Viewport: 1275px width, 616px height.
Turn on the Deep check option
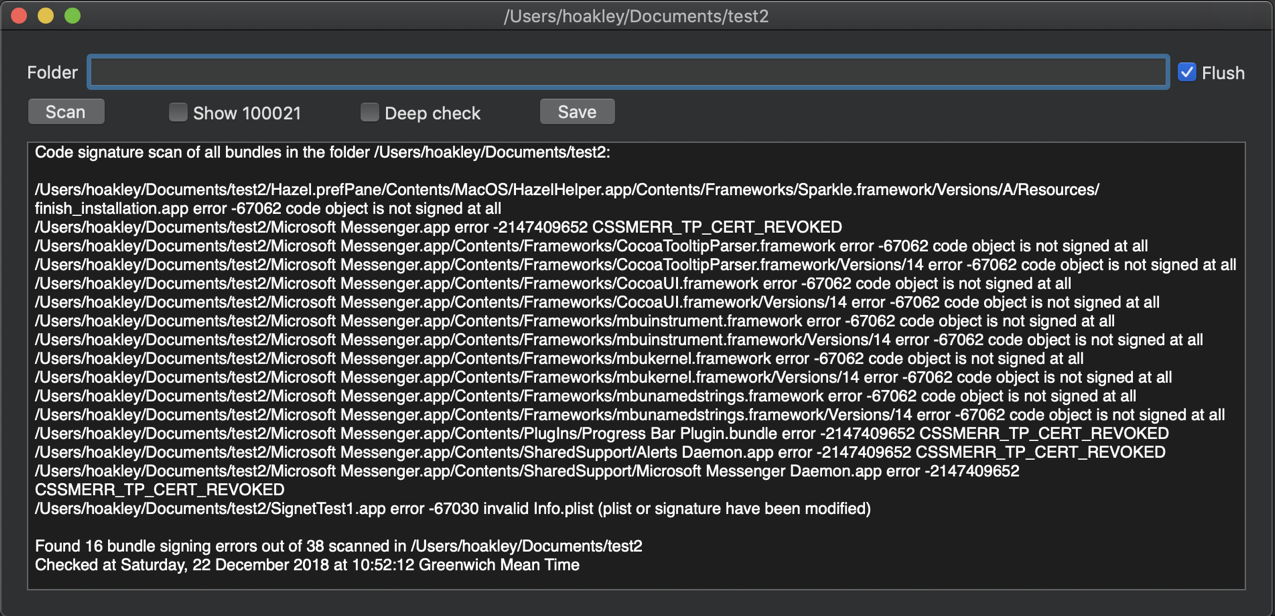[370, 112]
